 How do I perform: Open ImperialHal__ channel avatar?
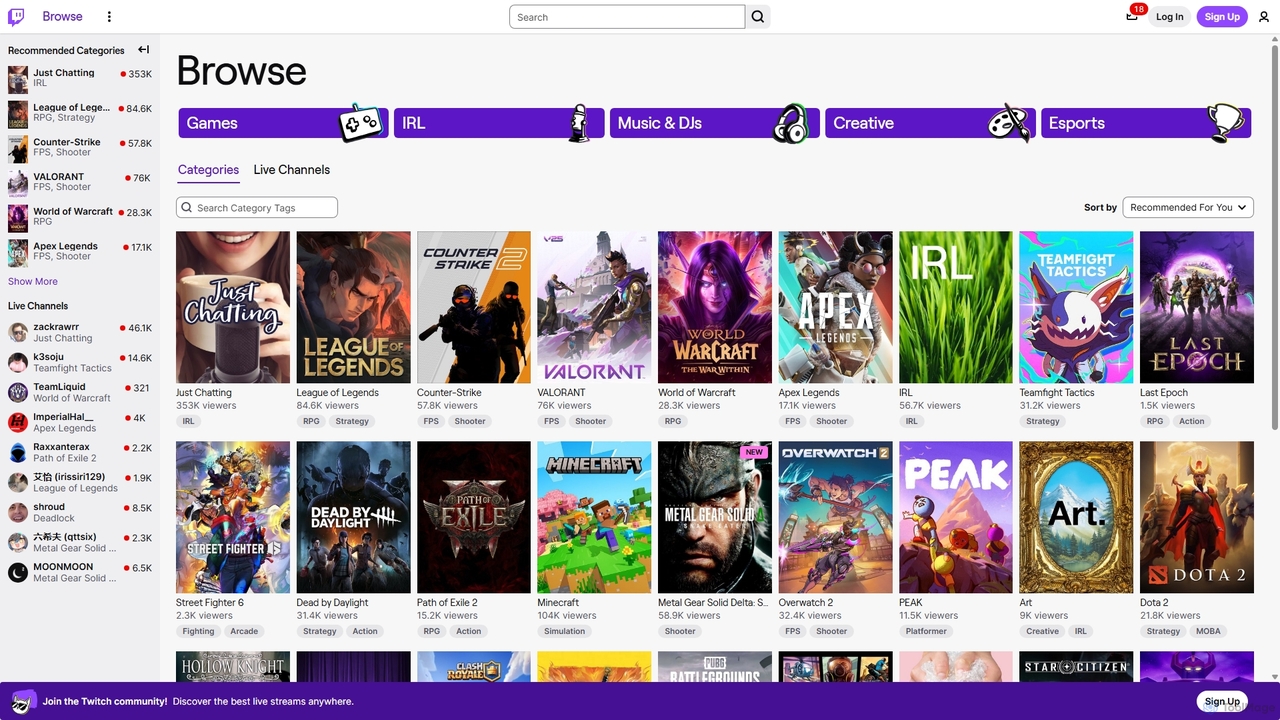[x=18, y=422]
